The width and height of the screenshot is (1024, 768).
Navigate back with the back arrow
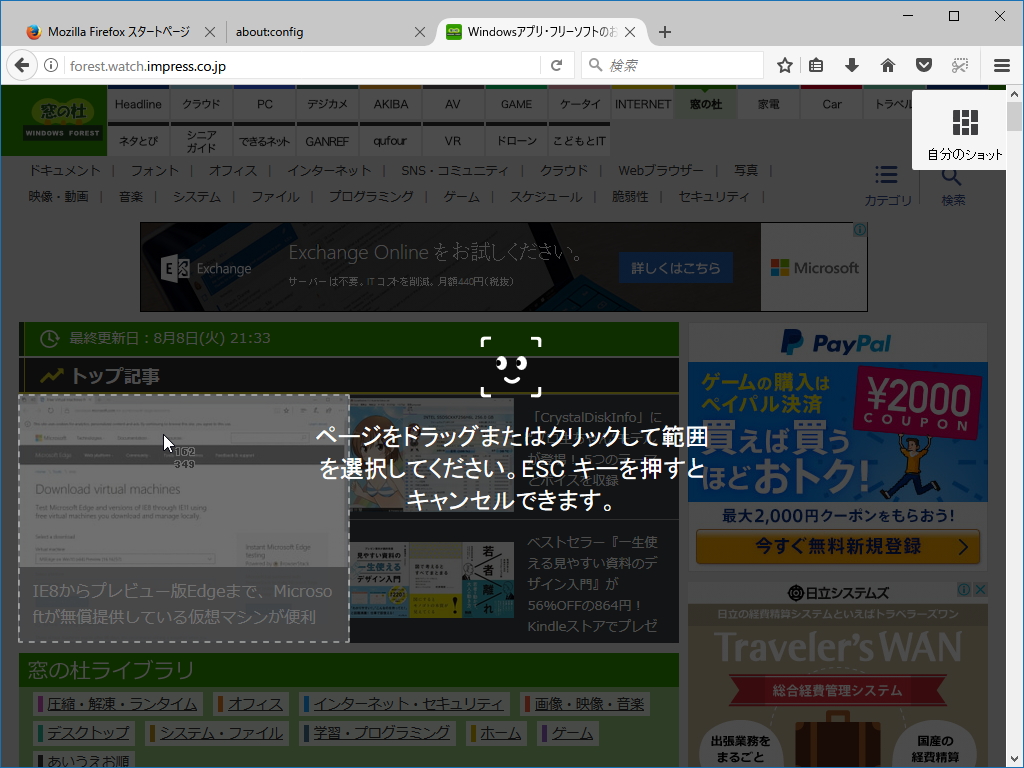pos(21,64)
